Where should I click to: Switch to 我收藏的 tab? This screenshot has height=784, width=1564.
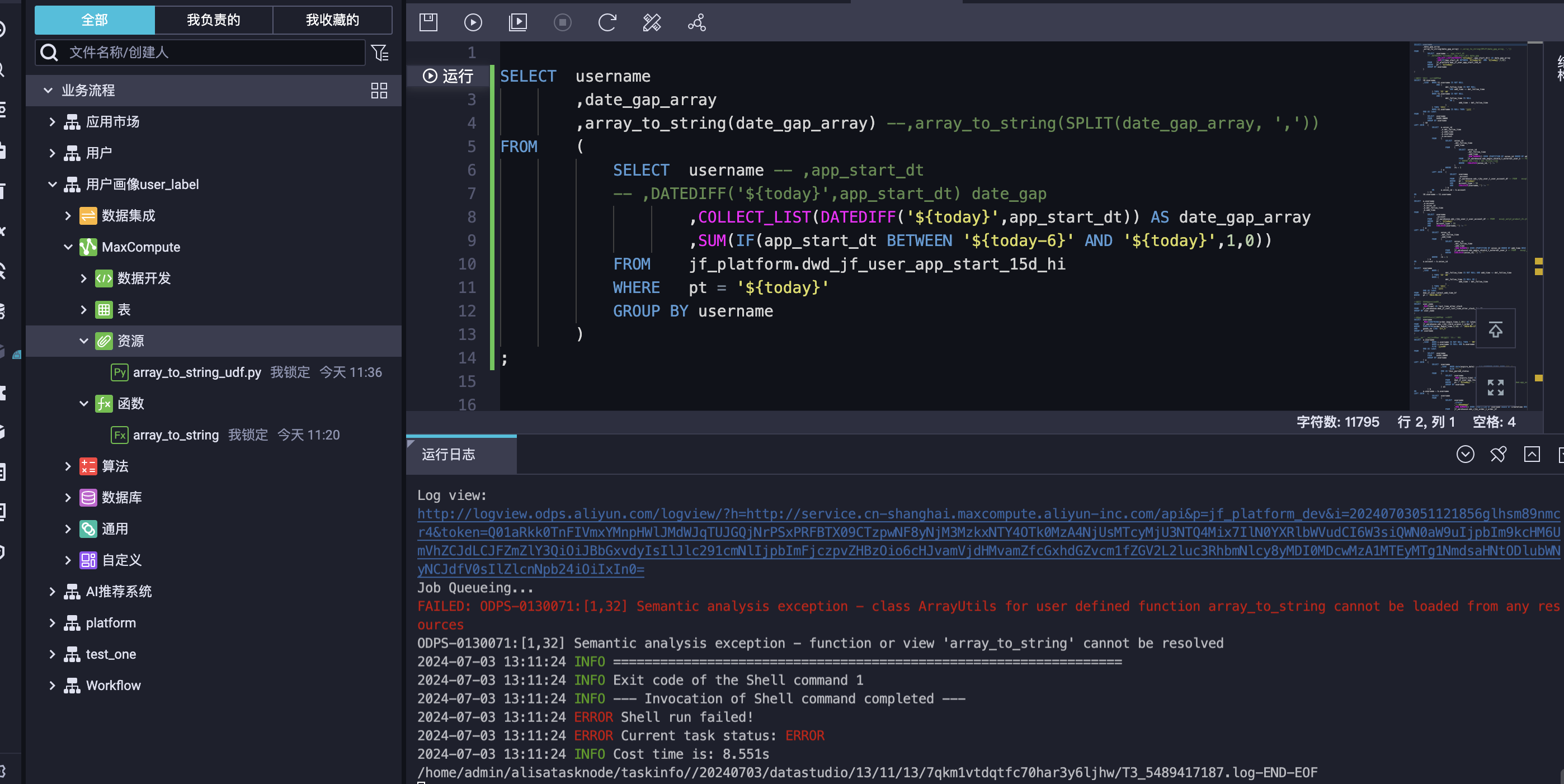(x=332, y=20)
